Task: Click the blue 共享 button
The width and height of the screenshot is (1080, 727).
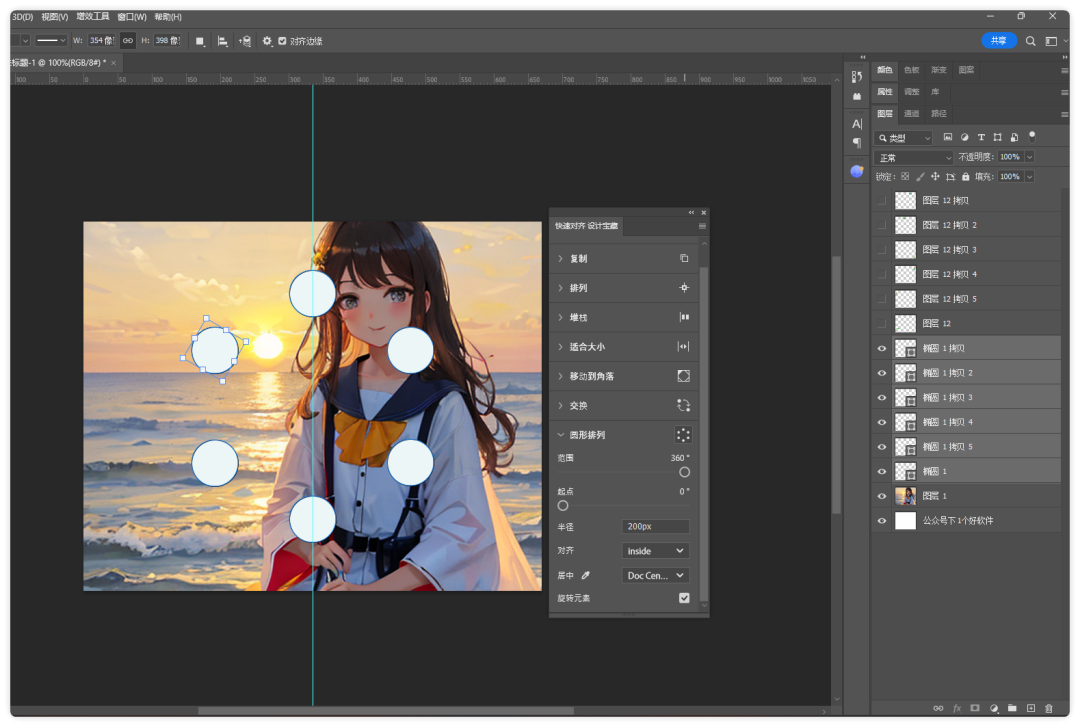Action: point(998,41)
